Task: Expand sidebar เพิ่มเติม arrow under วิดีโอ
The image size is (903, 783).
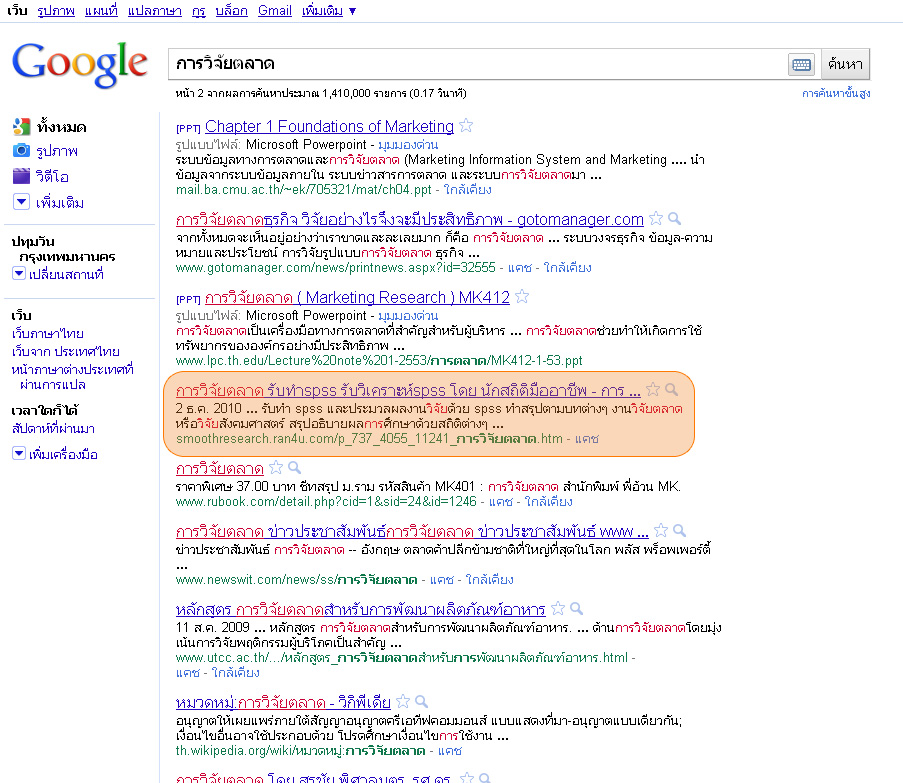Action: 21,202
